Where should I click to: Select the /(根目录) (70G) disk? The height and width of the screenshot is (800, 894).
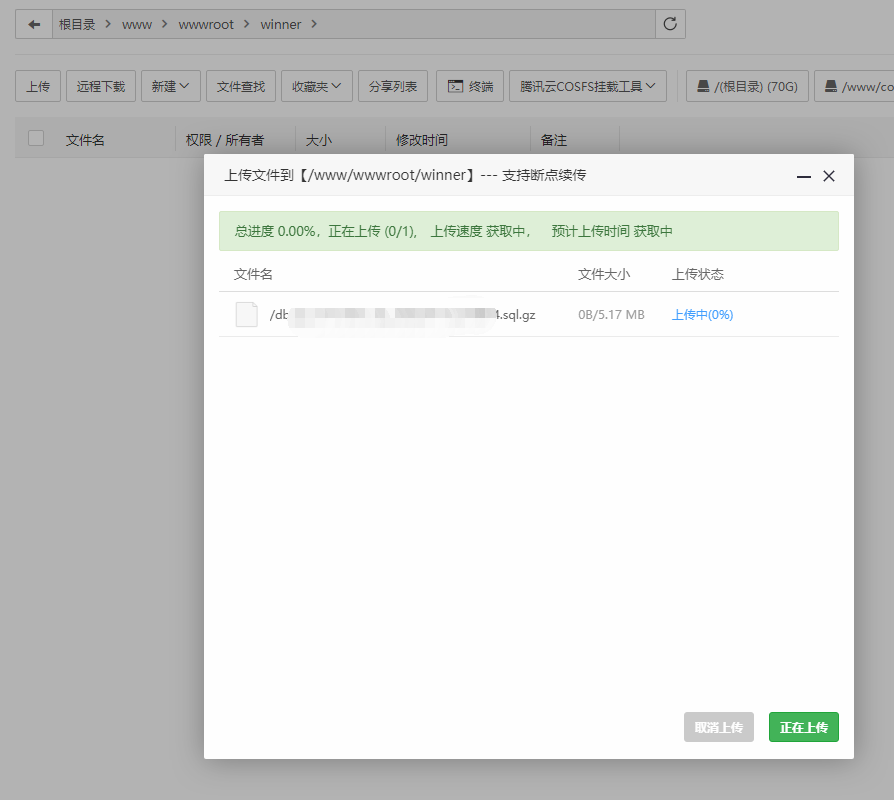[x=747, y=87]
